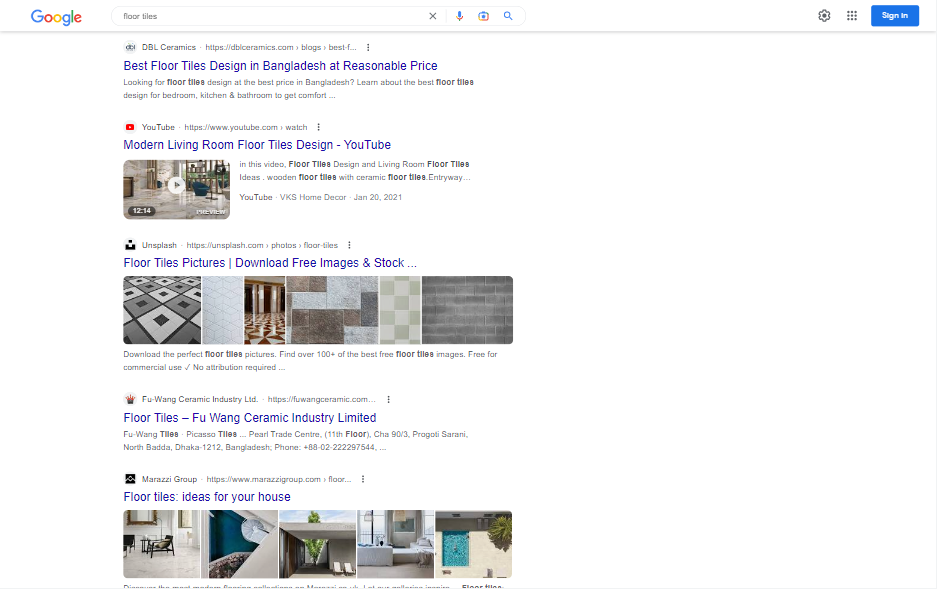Image resolution: width=937 pixels, height=589 pixels.
Task: Open the three-dot menu beside the Unsplash result
Action: coord(349,245)
